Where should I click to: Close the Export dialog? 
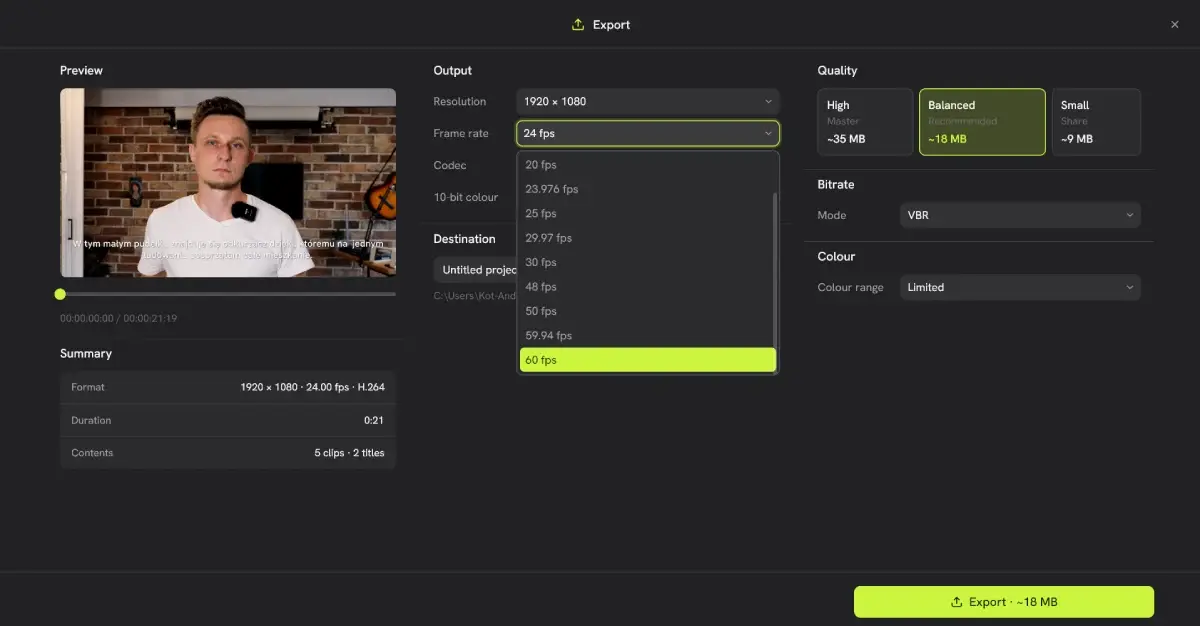pyautogui.click(x=1175, y=25)
